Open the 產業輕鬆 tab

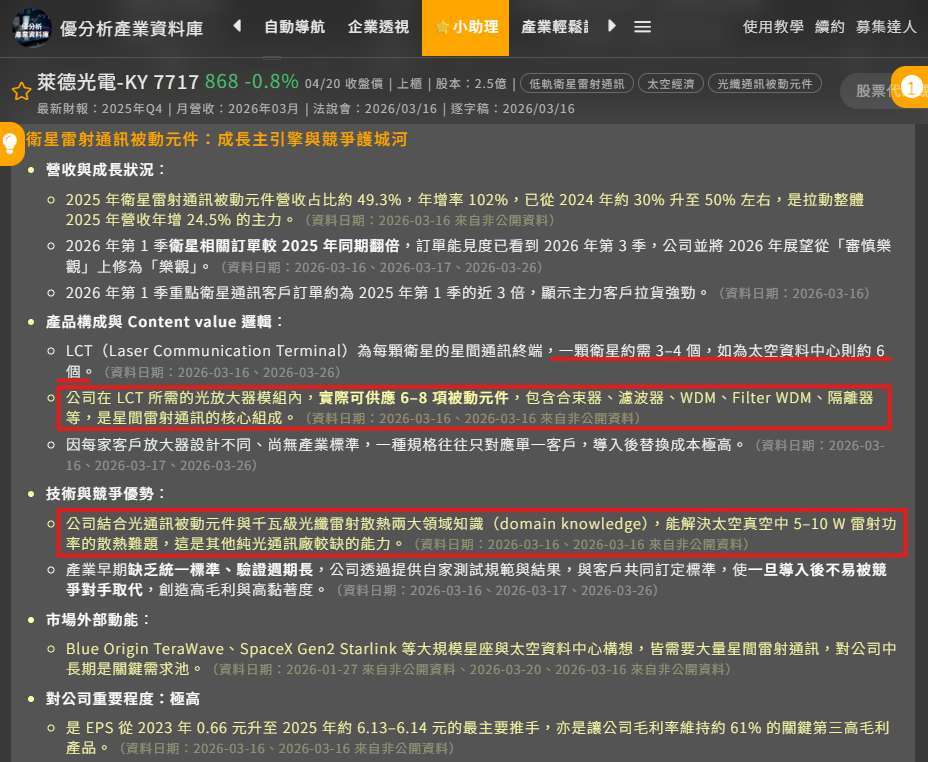(554, 27)
